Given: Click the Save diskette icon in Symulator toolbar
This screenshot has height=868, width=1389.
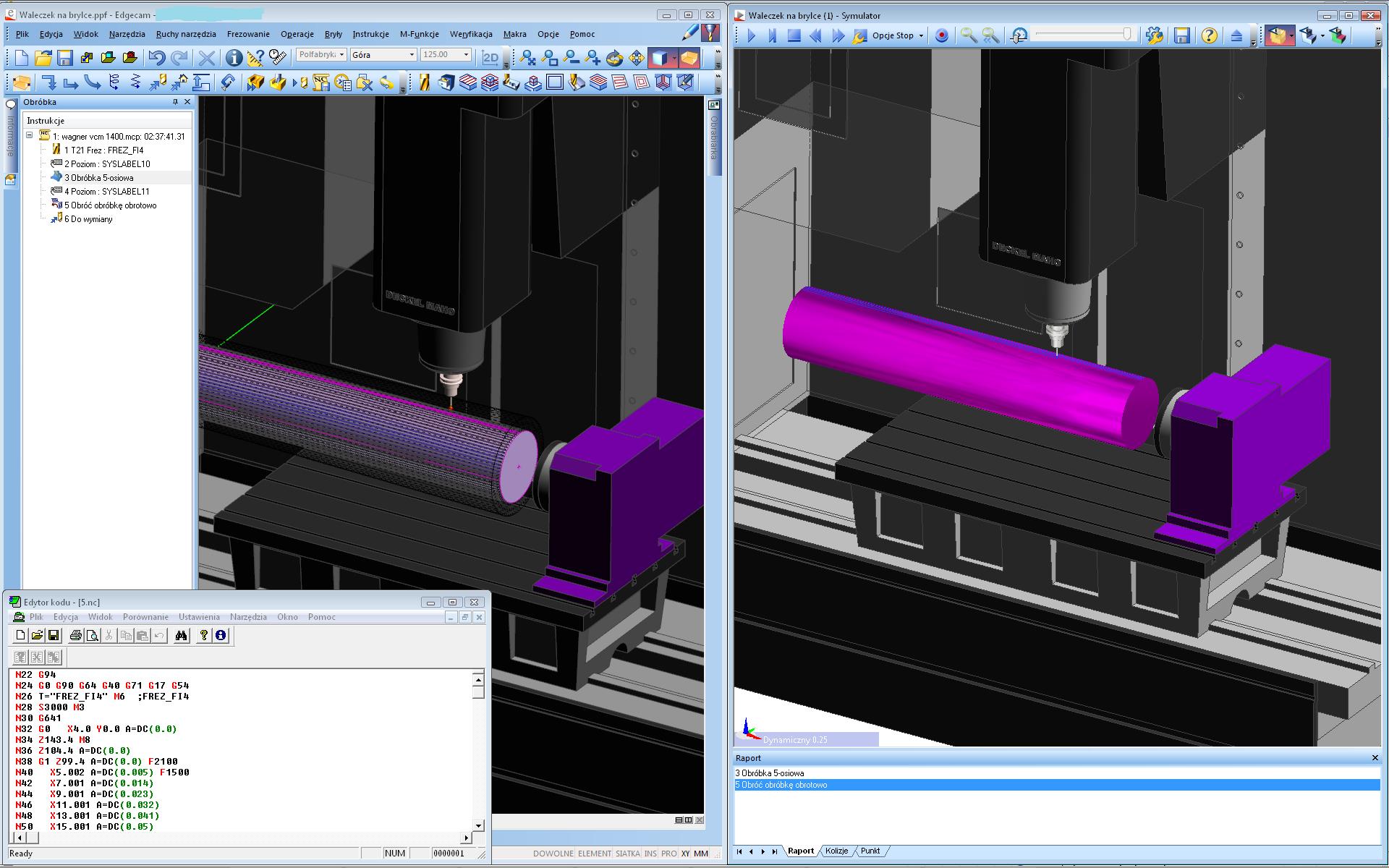Looking at the screenshot, I should (1182, 35).
